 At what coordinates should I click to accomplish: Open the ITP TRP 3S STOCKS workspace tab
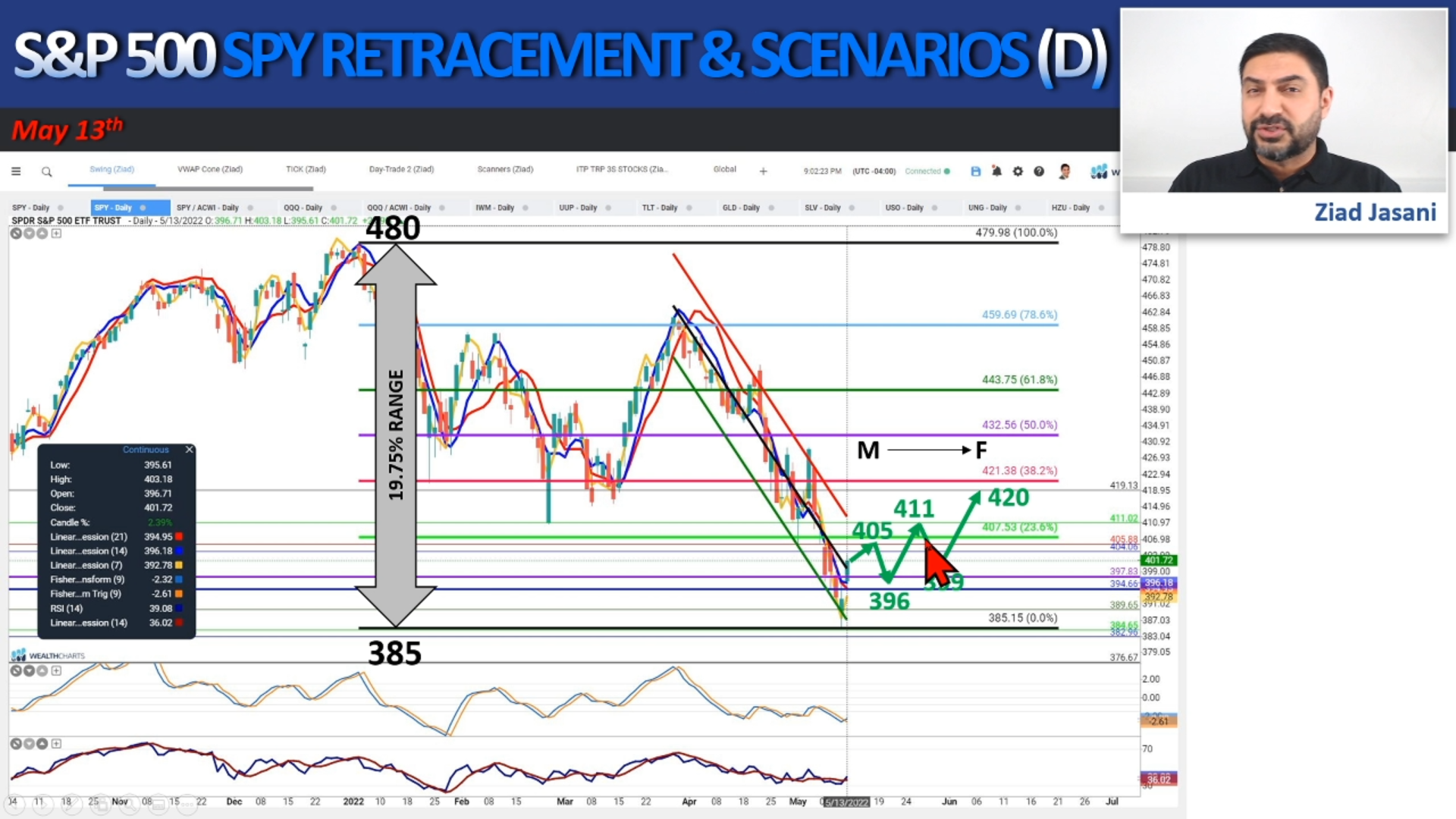click(622, 169)
